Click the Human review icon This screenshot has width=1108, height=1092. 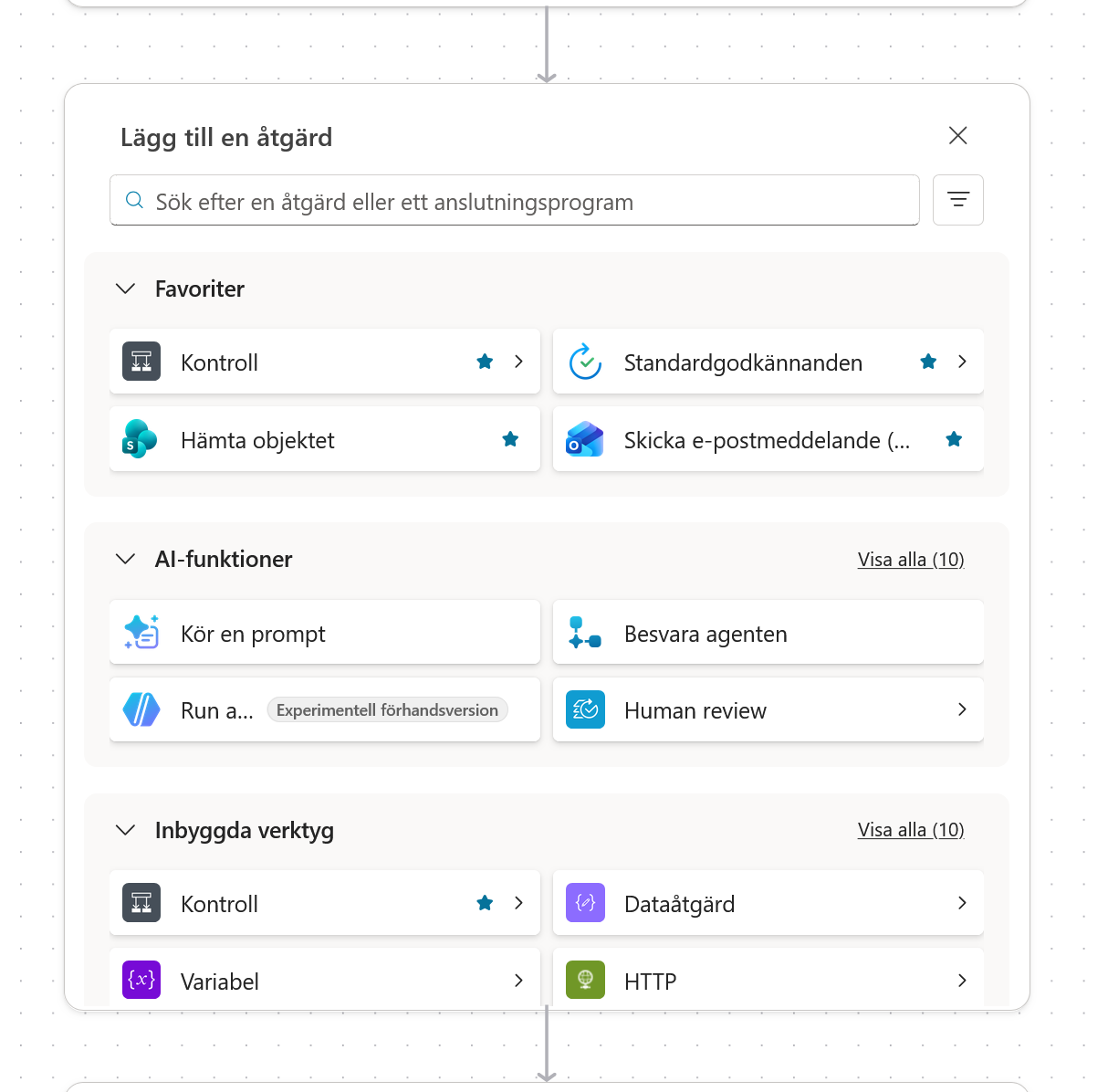click(x=585, y=709)
